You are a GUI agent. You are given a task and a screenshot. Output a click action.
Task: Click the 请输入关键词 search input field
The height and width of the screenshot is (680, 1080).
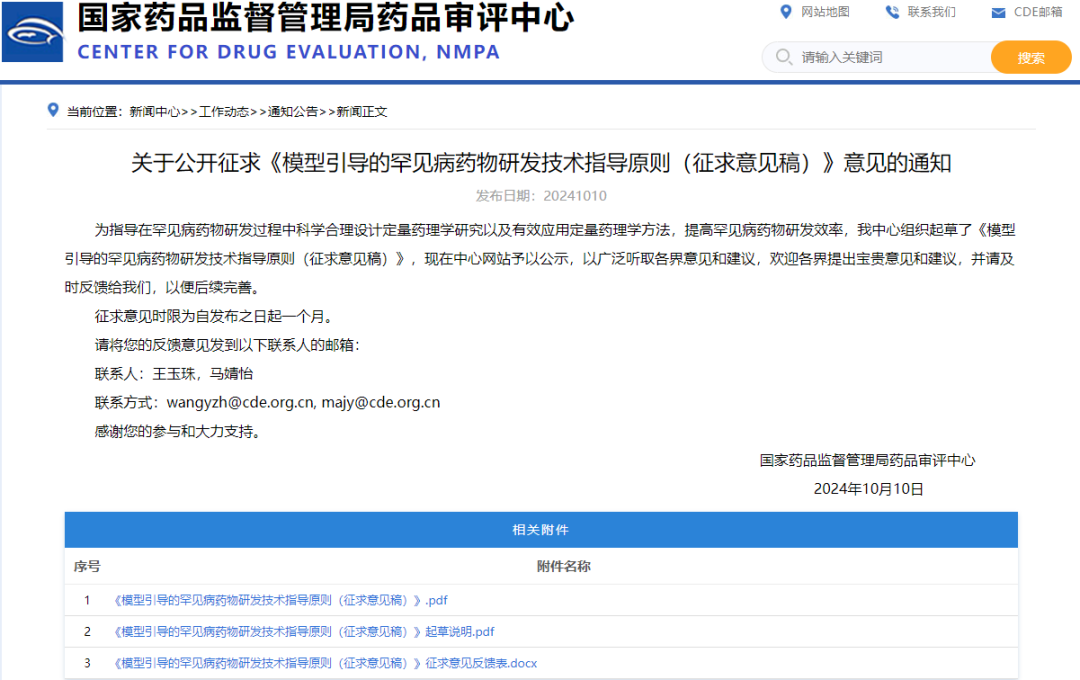click(860, 57)
